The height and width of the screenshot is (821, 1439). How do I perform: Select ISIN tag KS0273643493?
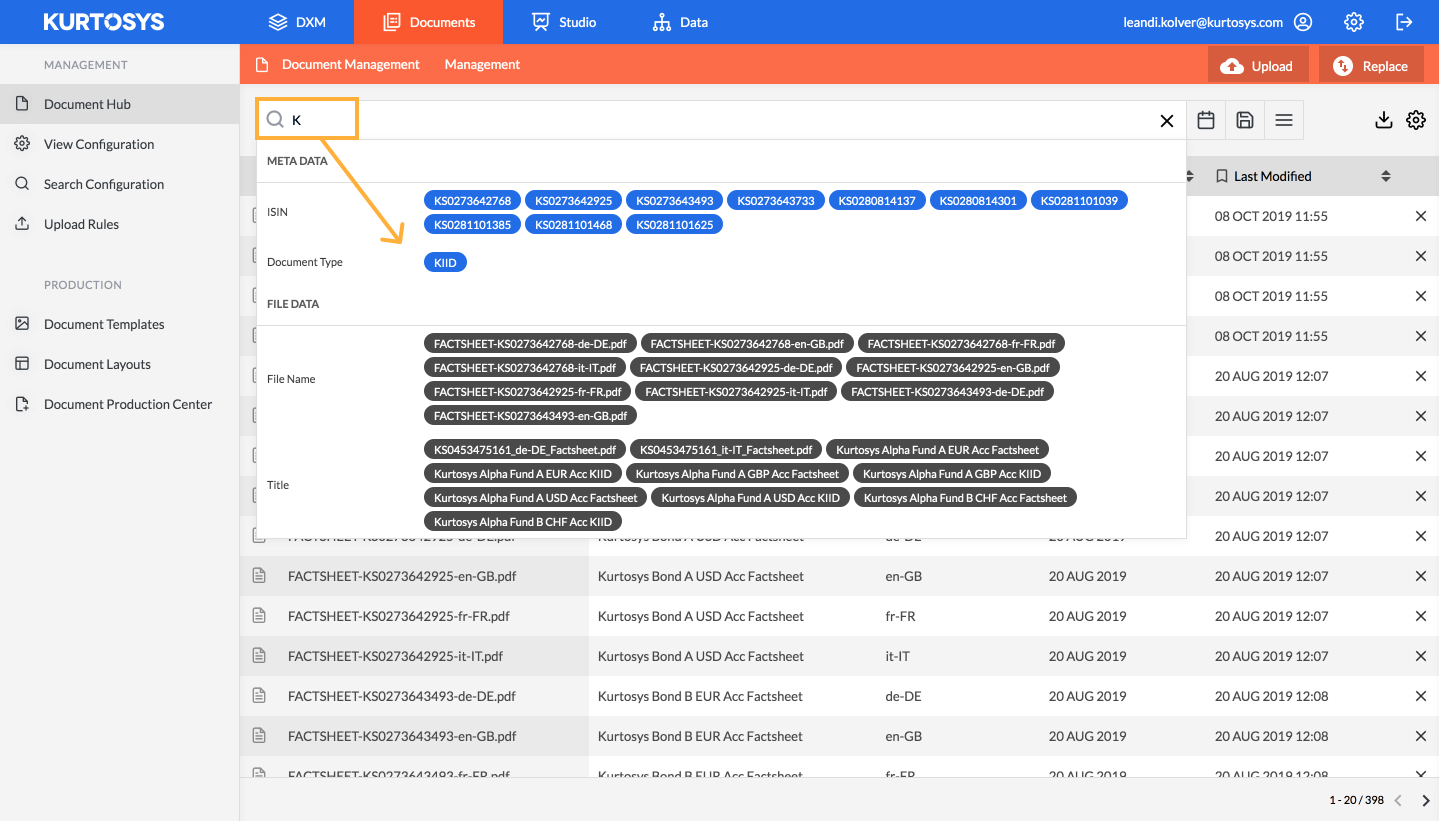(675, 201)
